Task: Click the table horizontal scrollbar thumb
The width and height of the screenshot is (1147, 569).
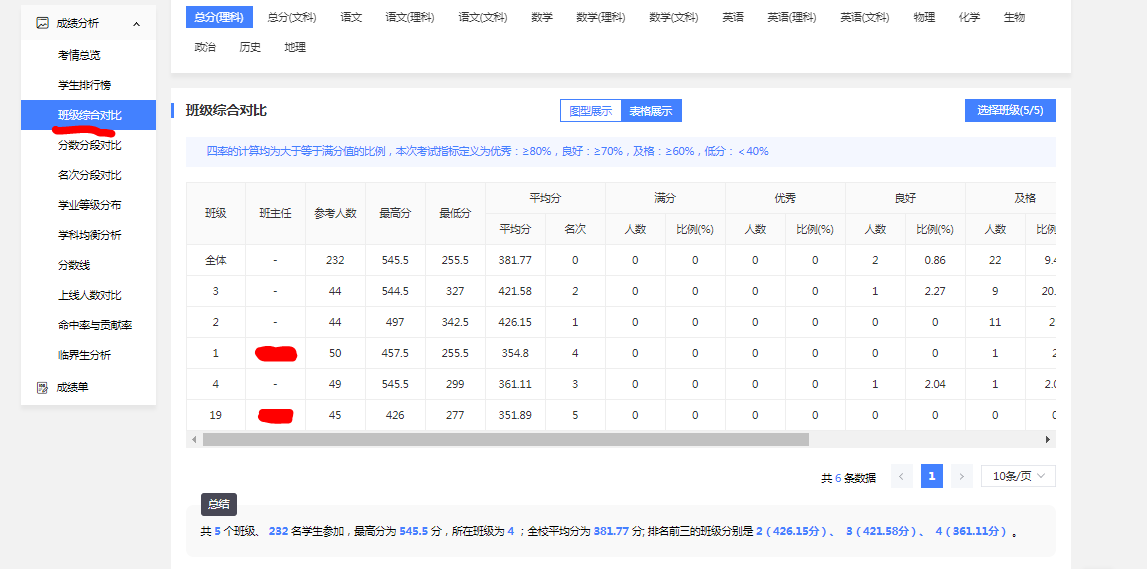Action: [505, 439]
